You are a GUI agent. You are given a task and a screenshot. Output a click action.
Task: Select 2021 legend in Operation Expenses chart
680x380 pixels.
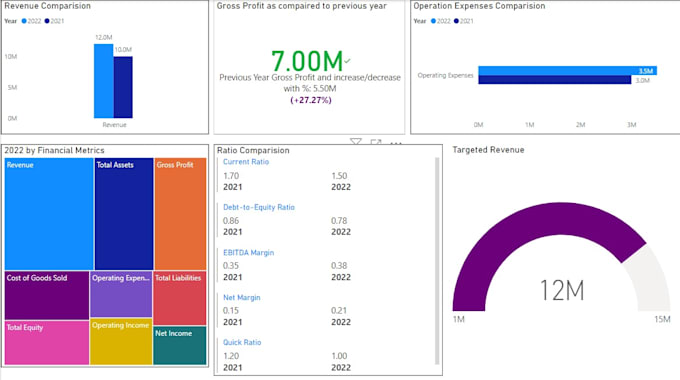click(464, 21)
